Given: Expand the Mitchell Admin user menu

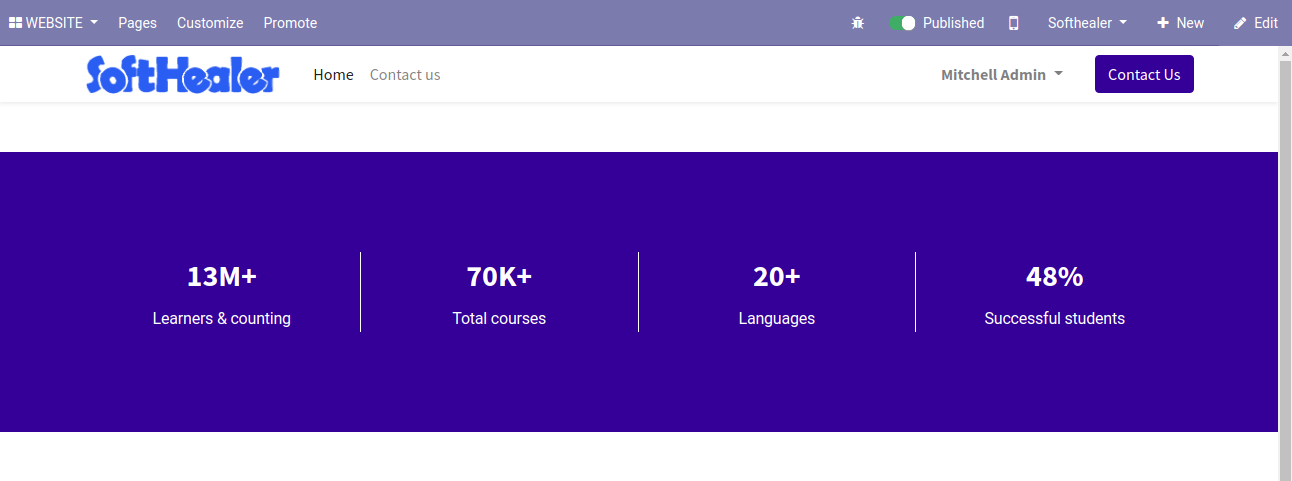Looking at the screenshot, I should 1002,75.
